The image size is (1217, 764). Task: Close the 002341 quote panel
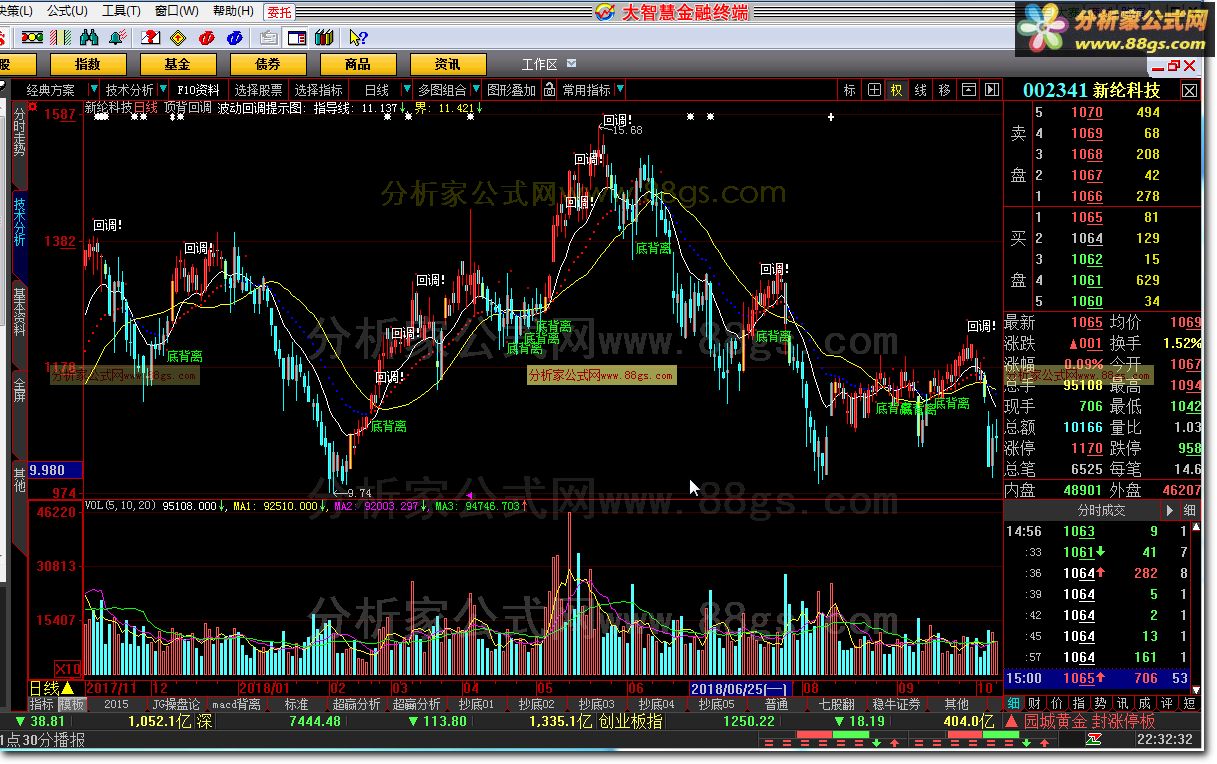(1189, 90)
